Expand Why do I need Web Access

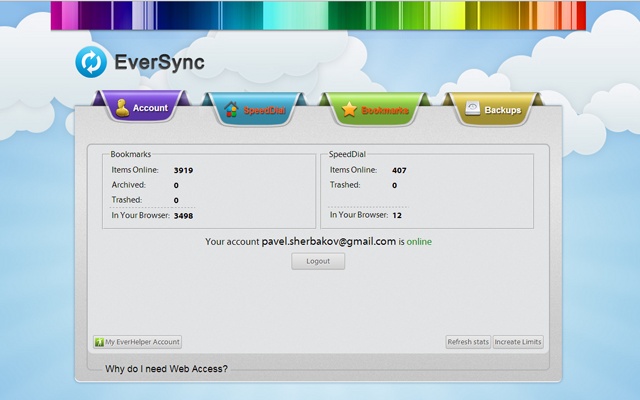pyautogui.click(x=166, y=369)
